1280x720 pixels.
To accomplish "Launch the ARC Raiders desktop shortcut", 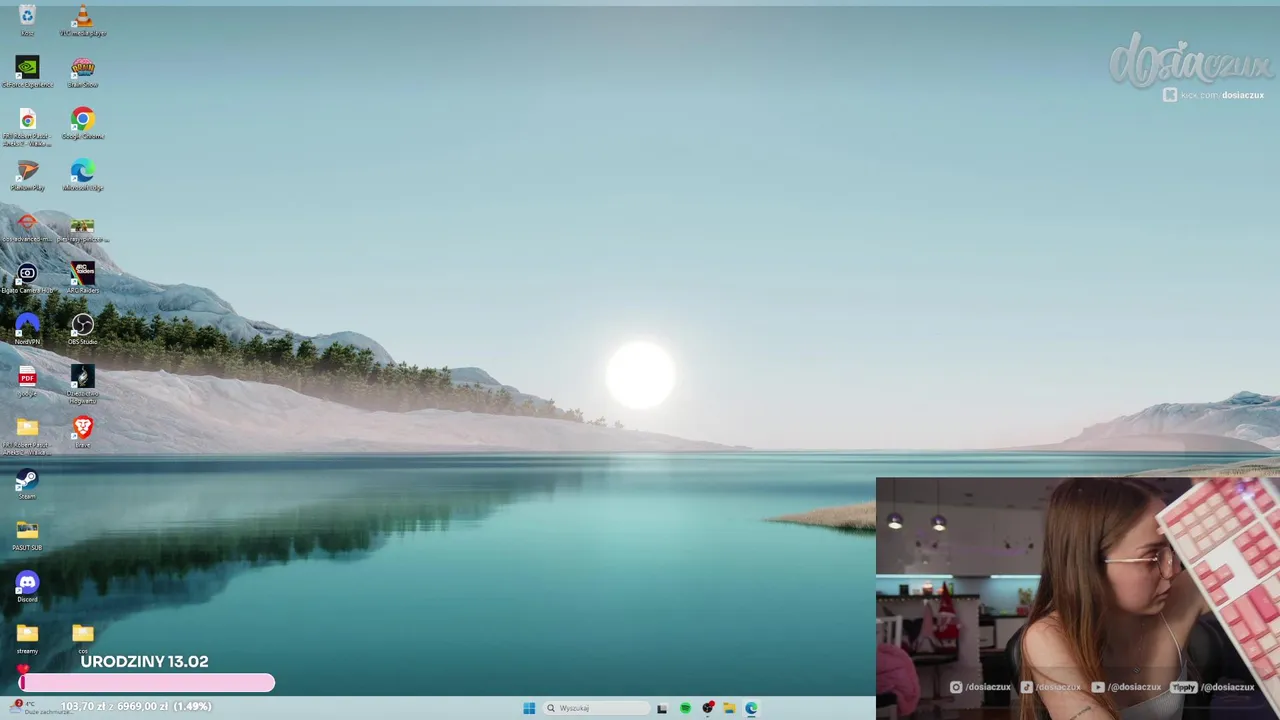I will 83,277.
